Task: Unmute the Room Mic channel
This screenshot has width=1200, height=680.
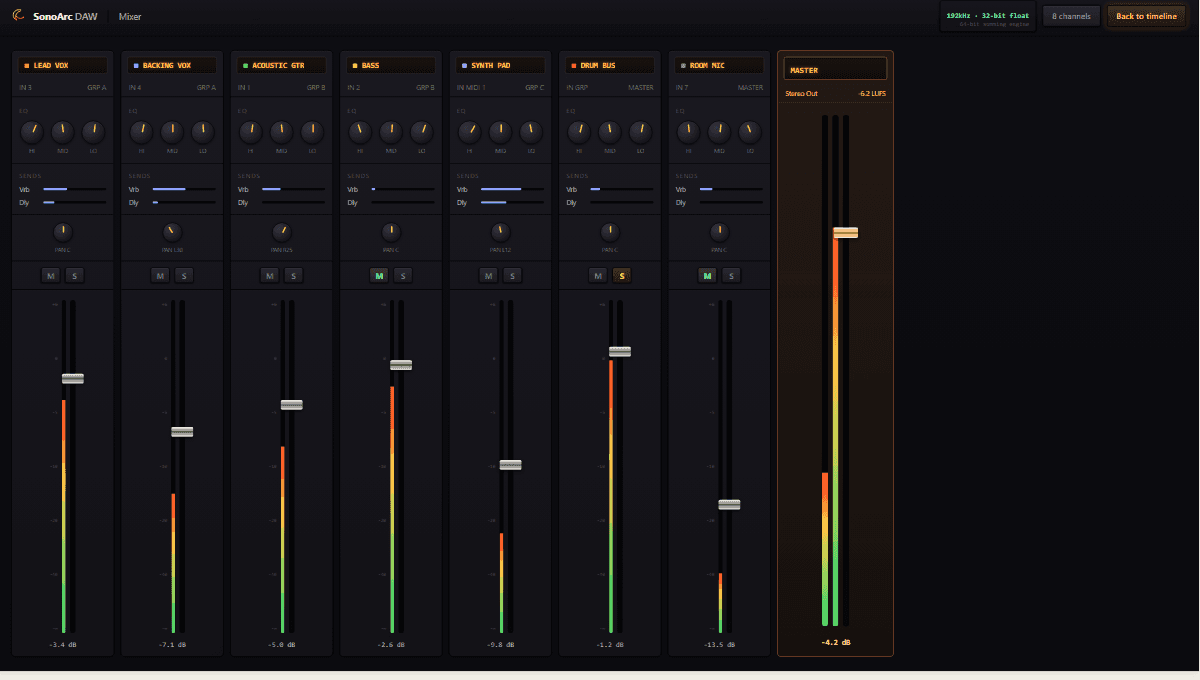Action: point(707,275)
